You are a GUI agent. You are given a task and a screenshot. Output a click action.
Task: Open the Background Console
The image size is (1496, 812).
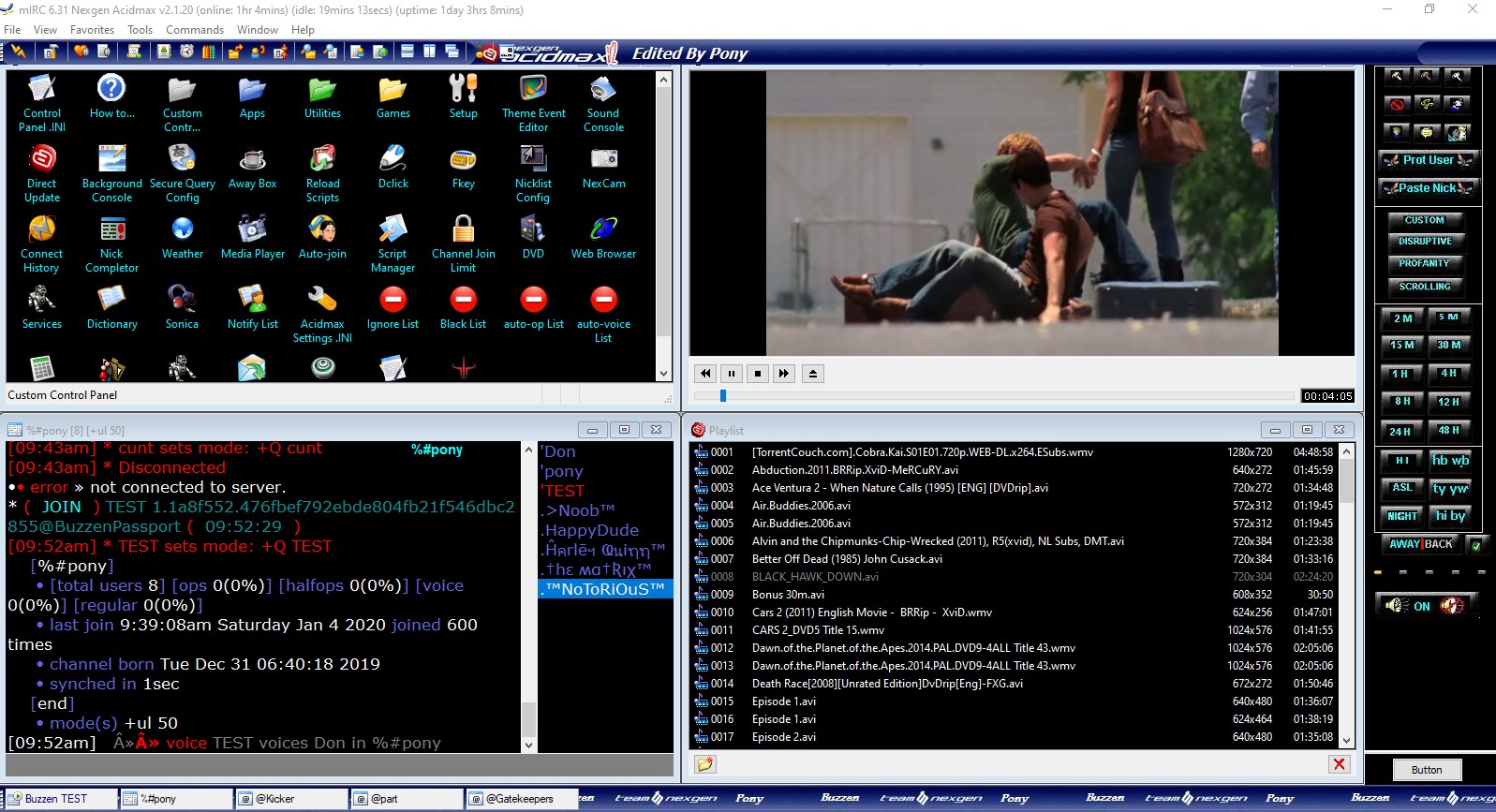(111, 173)
